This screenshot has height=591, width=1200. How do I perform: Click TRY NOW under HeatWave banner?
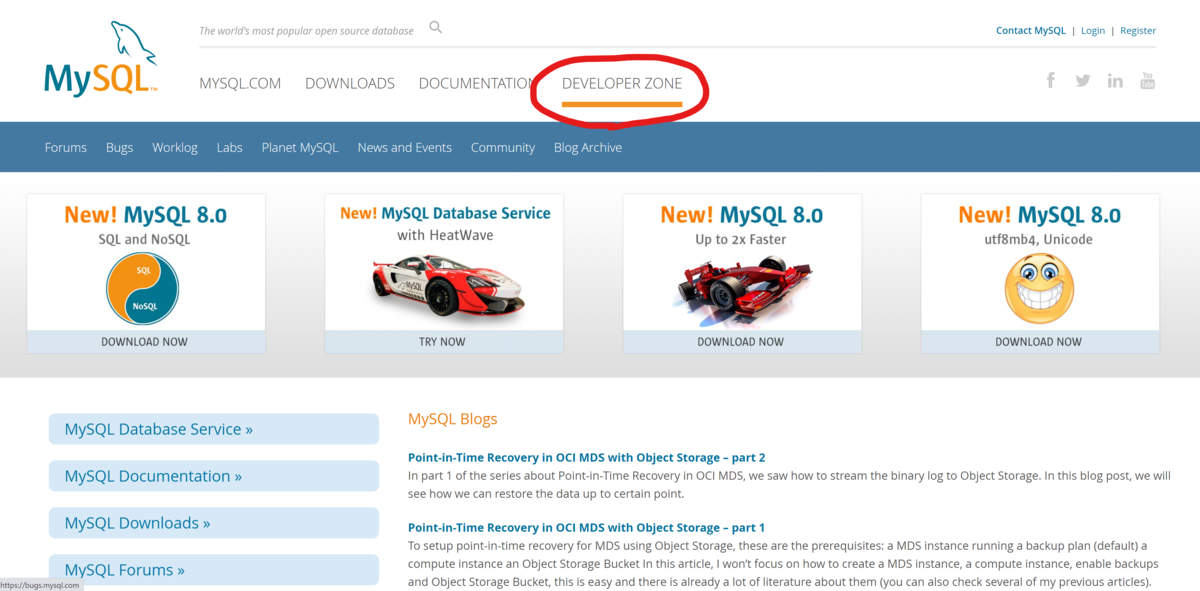coord(443,341)
